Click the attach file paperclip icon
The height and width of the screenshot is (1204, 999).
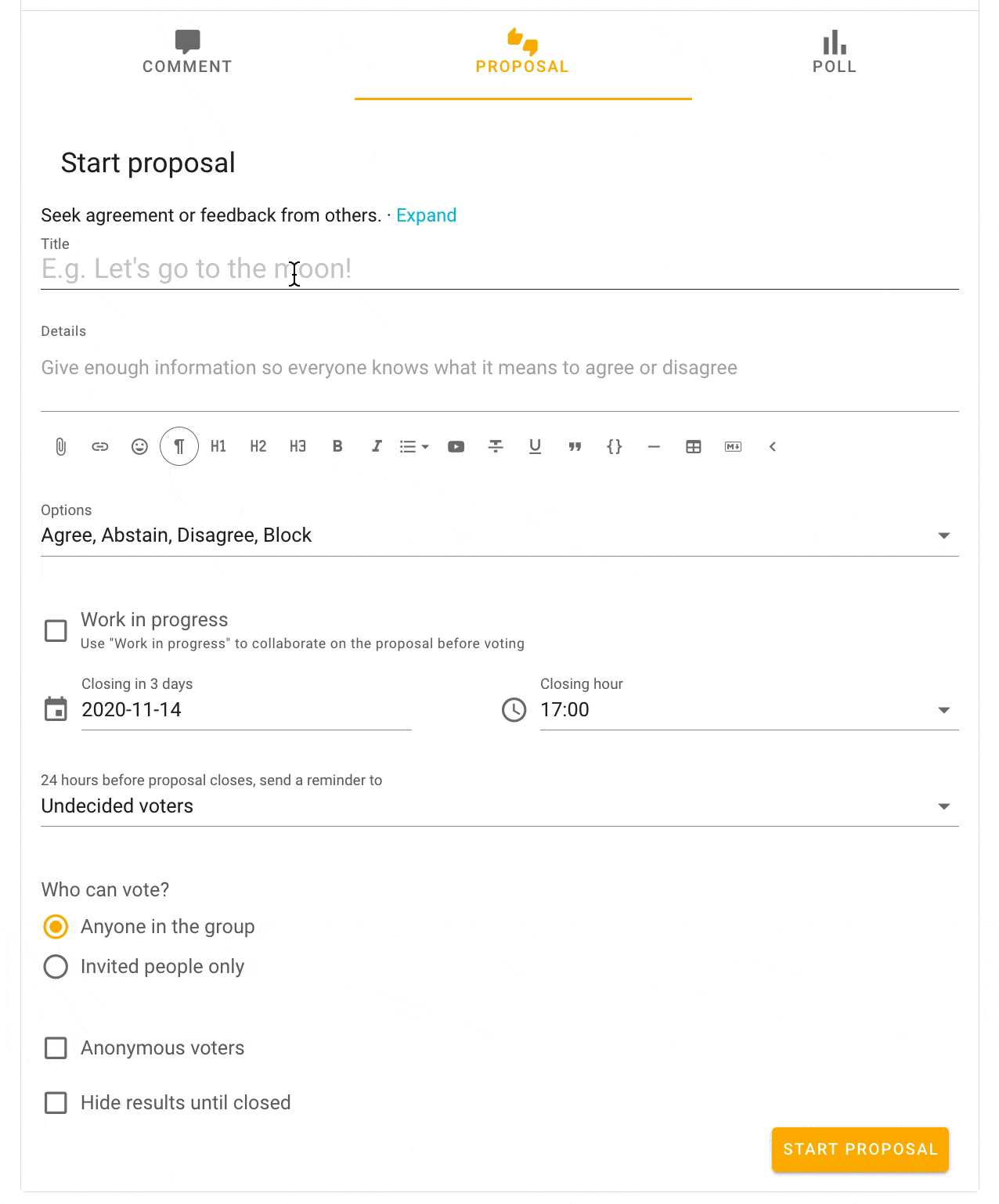point(60,447)
